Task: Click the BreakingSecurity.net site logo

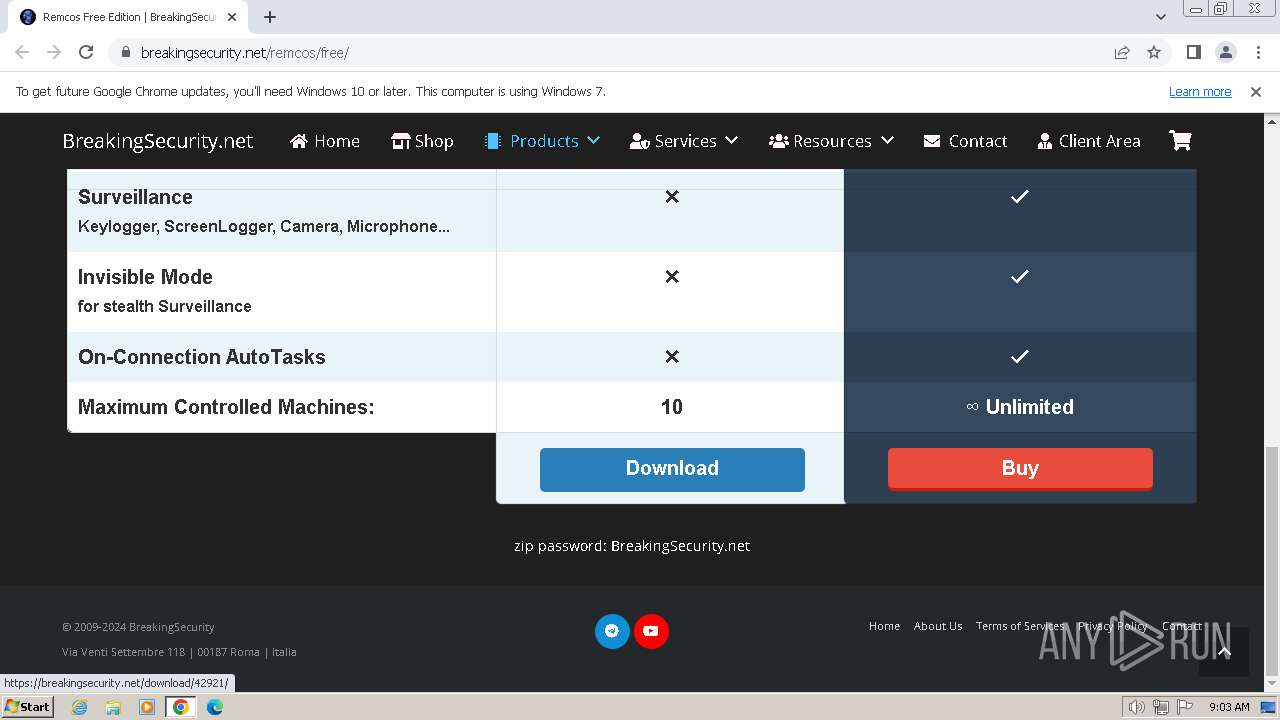Action: (x=158, y=141)
